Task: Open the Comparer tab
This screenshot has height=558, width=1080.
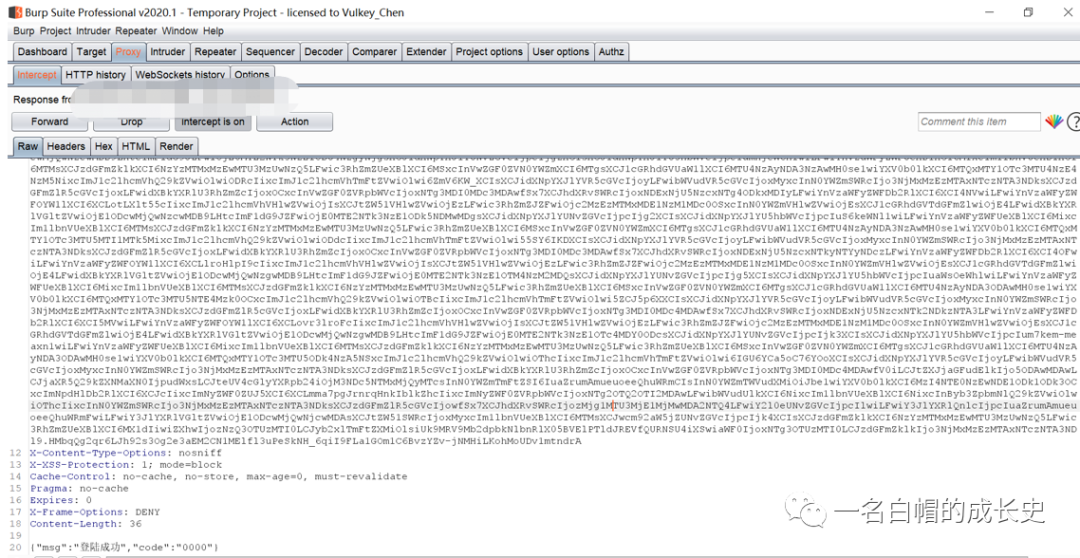Action: click(374, 52)
